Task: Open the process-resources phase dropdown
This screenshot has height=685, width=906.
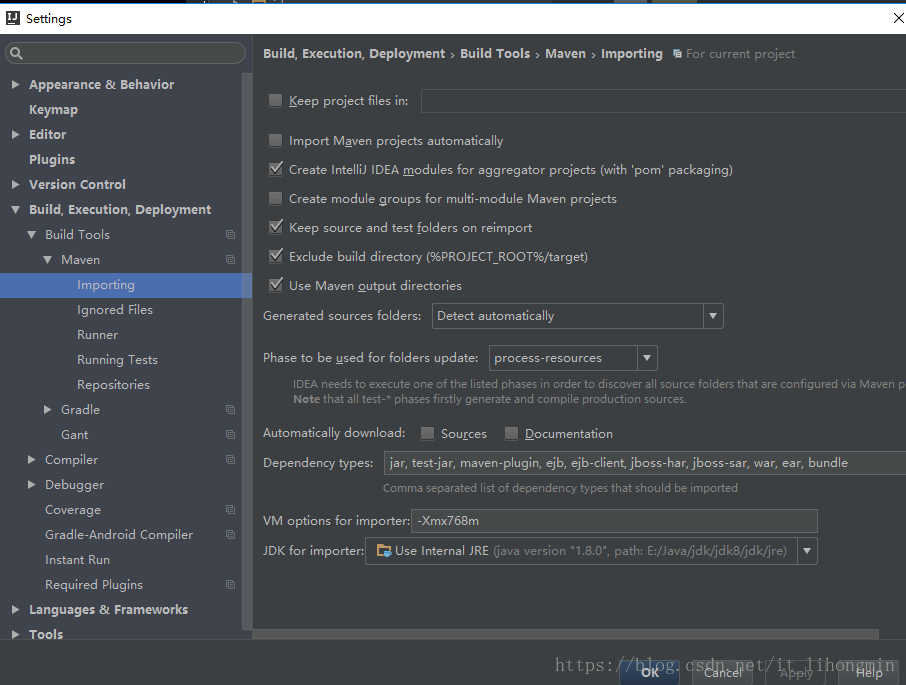Action: pyautogui.click(x=646, y=358)
